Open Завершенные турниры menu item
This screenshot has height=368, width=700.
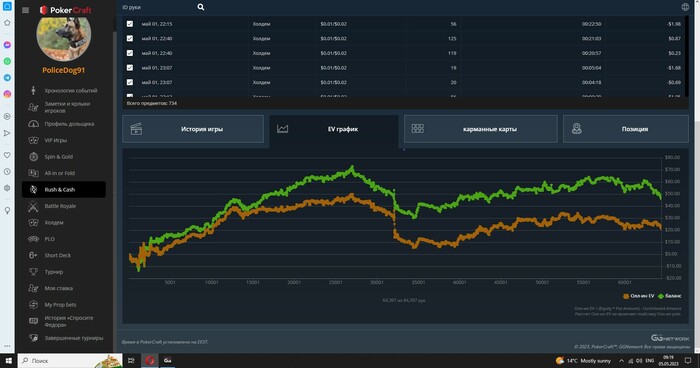64,338
